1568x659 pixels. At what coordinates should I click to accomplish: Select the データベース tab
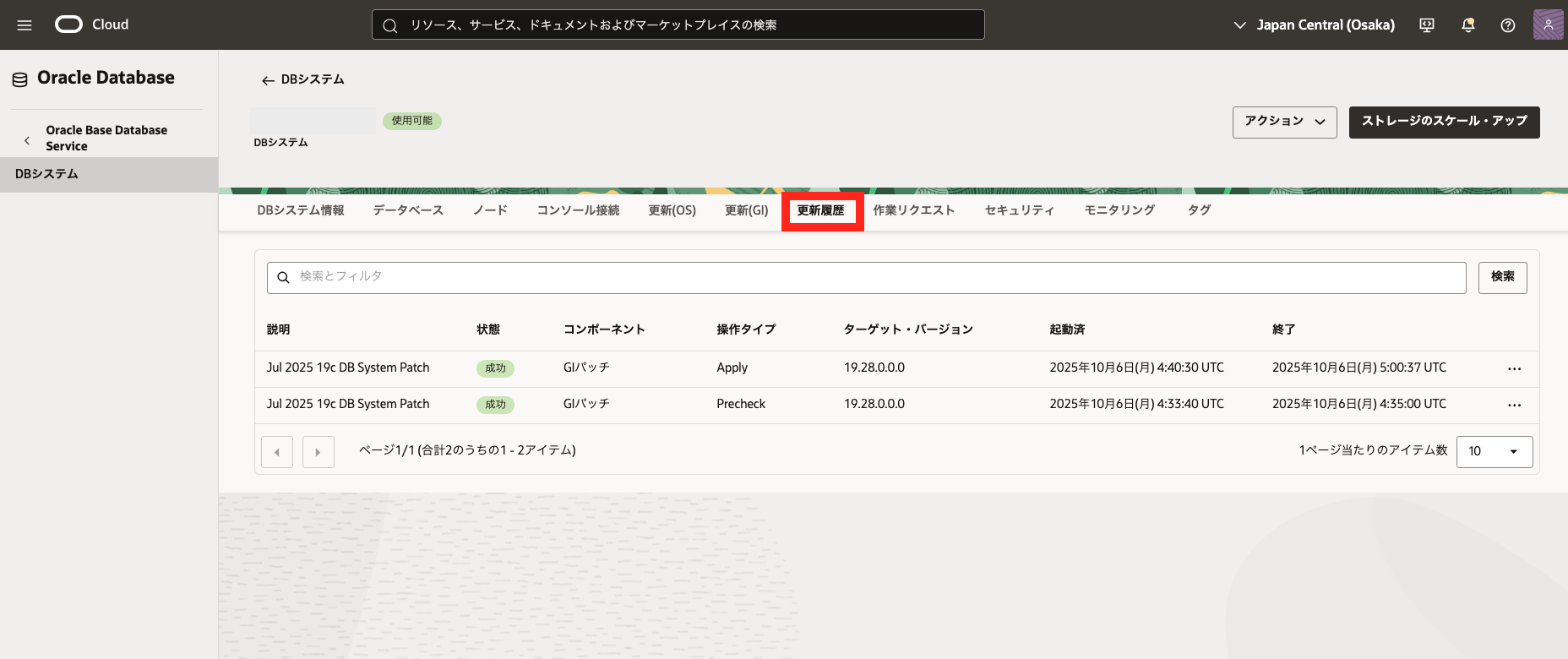click(x=408, y=210)
